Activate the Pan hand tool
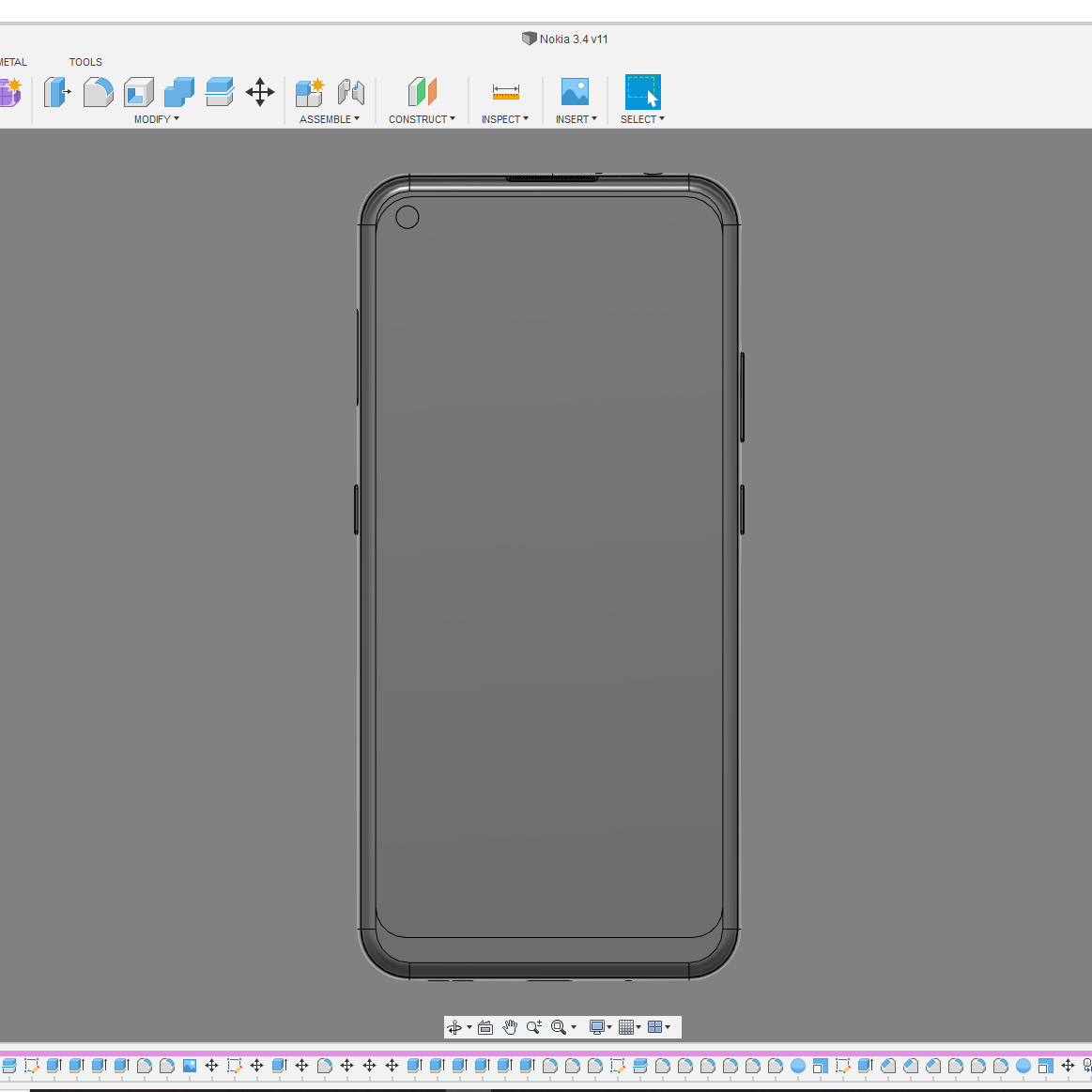 (x=510, y=1027)
